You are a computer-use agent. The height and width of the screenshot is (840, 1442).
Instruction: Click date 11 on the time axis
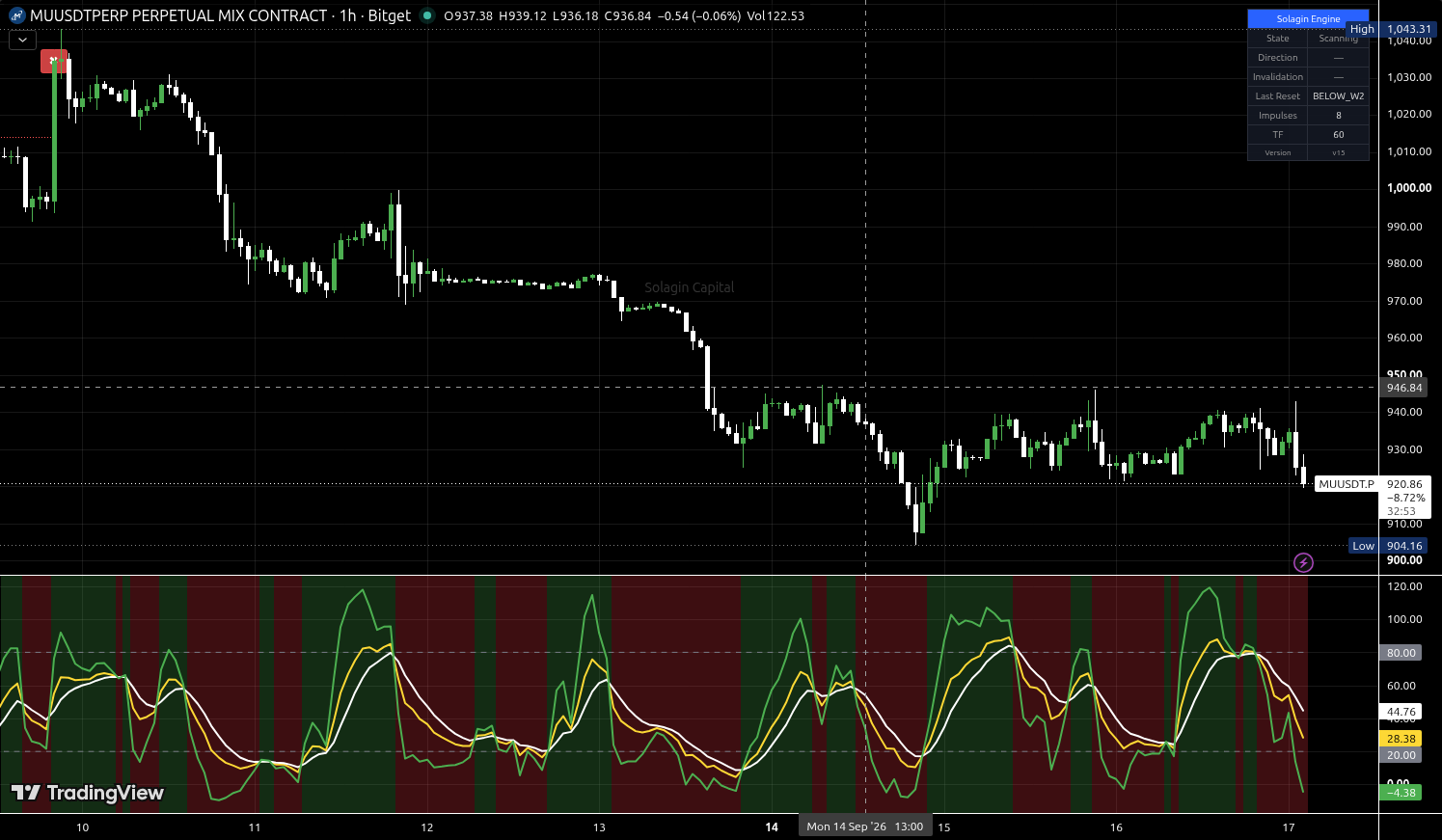pyautogui.click(x=255, y=827)
